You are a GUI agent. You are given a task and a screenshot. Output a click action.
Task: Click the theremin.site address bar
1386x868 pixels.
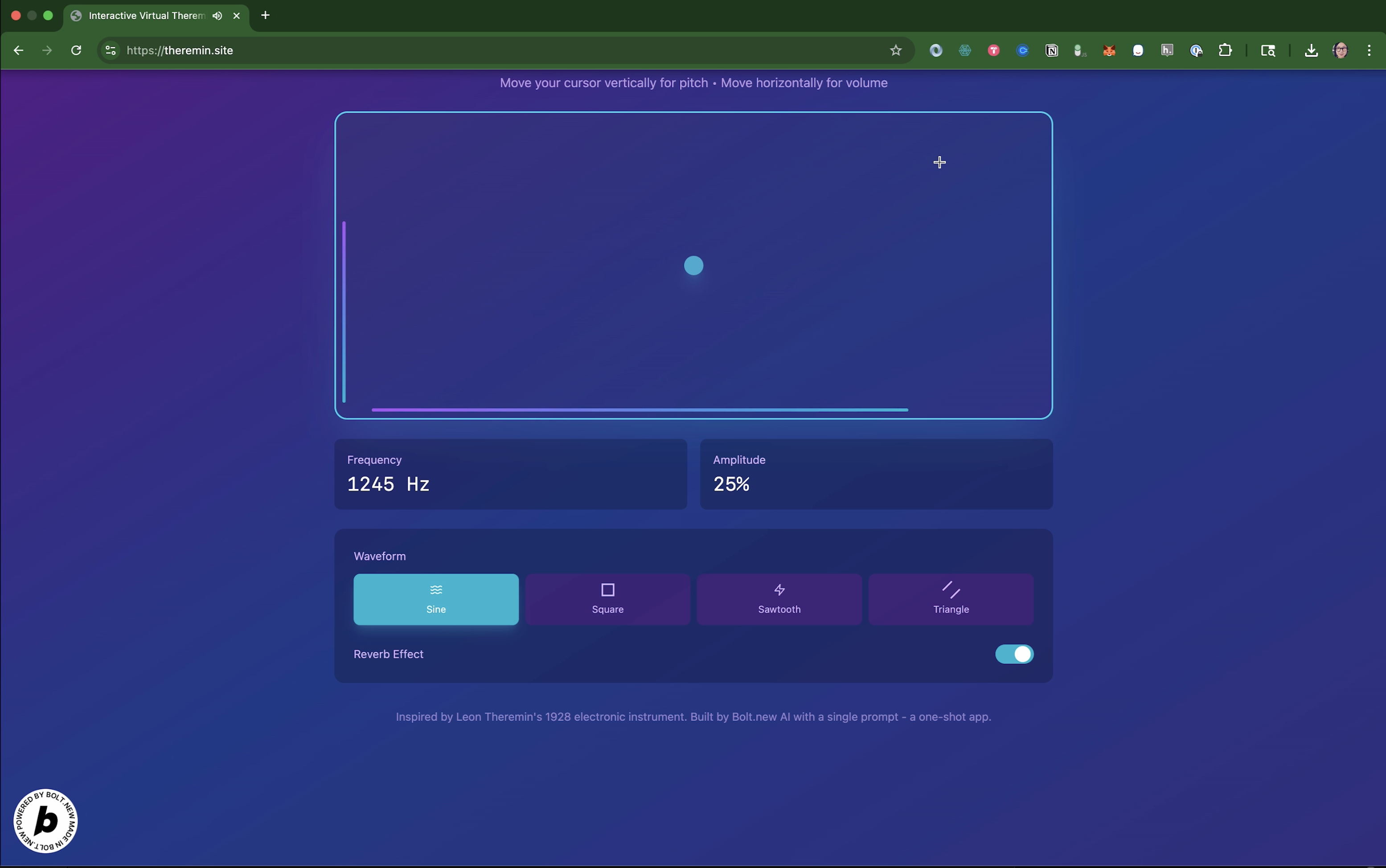point(459,50)
